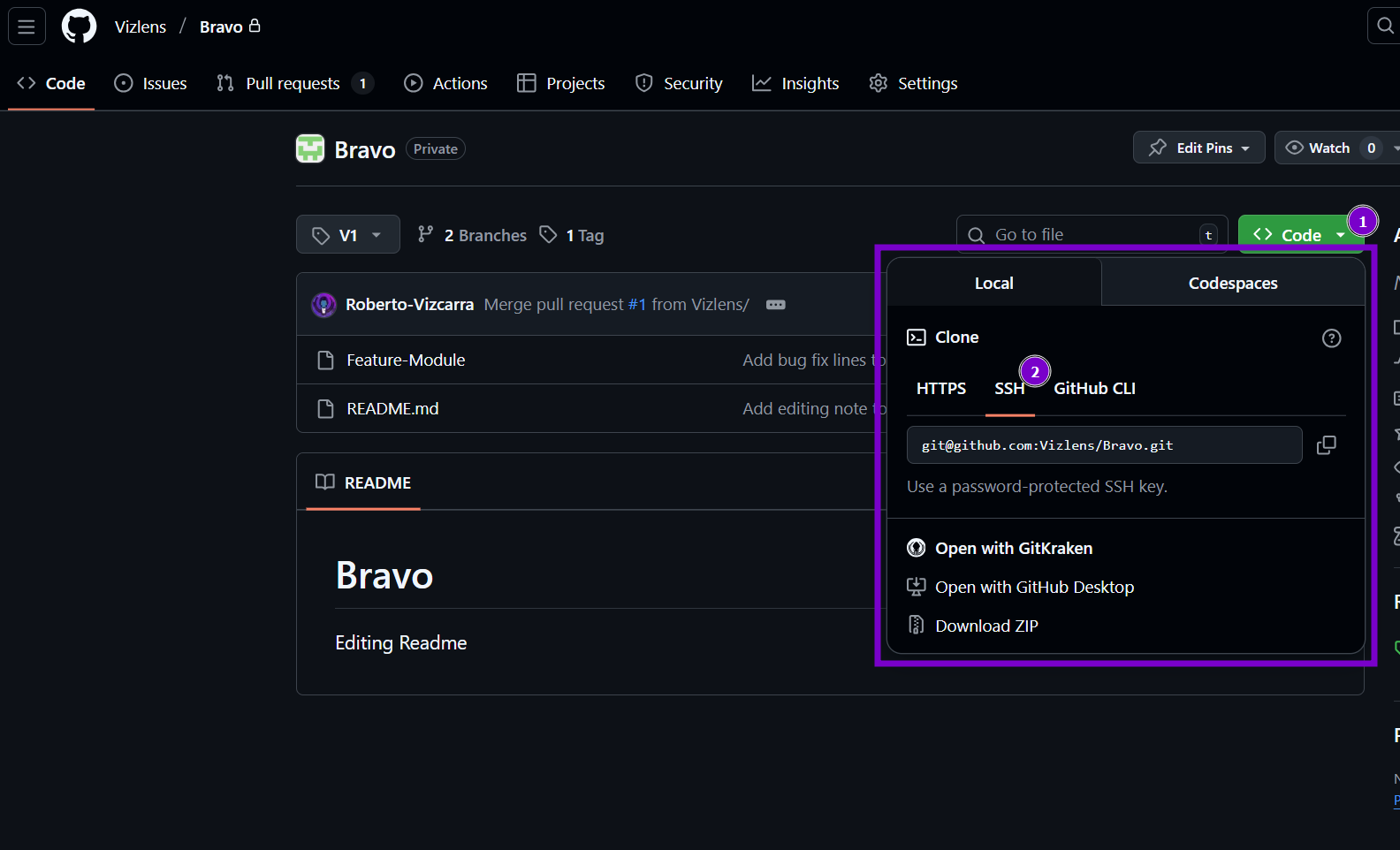Select the GitHub CLI clone tab

pyautogui.click(x=1094, y=389)
